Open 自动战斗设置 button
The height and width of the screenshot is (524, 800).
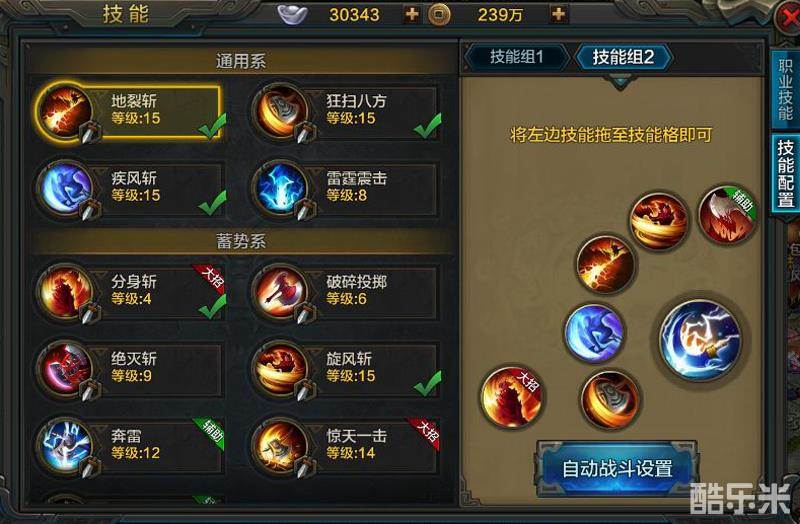coord(617,468)
